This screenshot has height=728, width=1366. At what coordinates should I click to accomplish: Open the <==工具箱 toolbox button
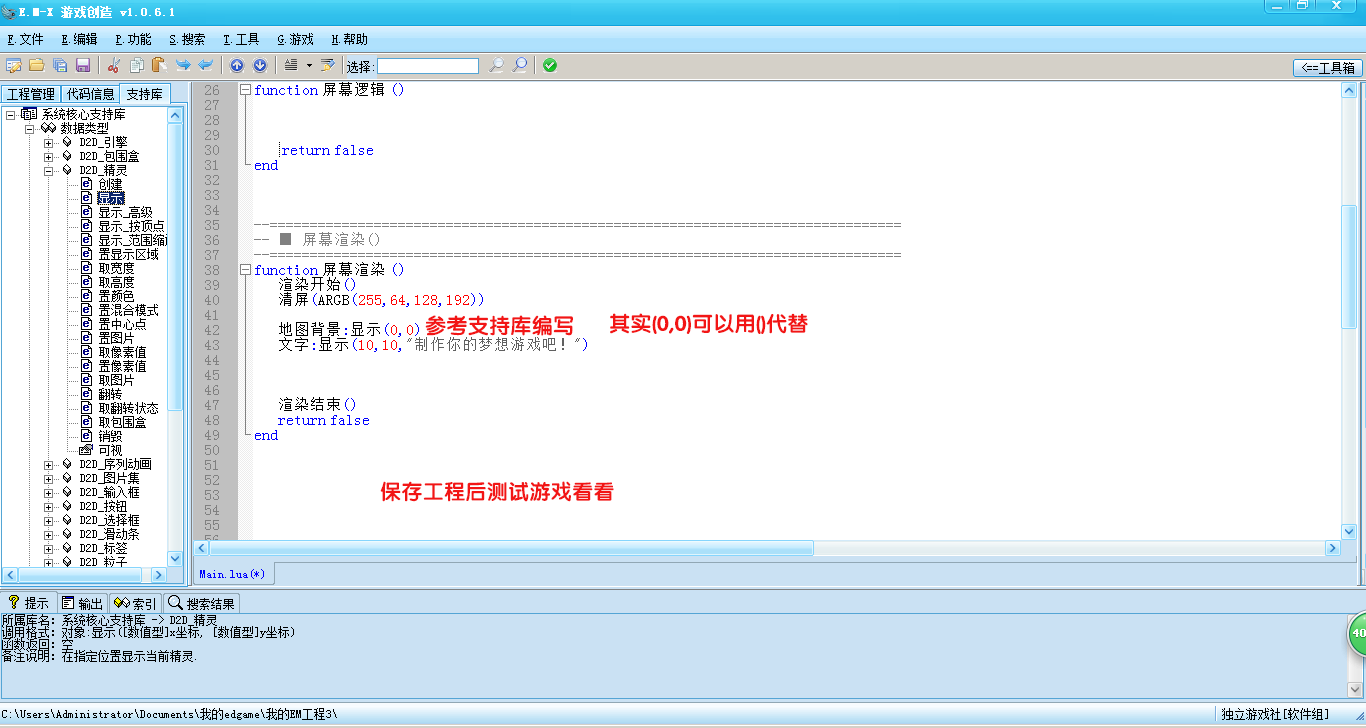click(1328, 68)
